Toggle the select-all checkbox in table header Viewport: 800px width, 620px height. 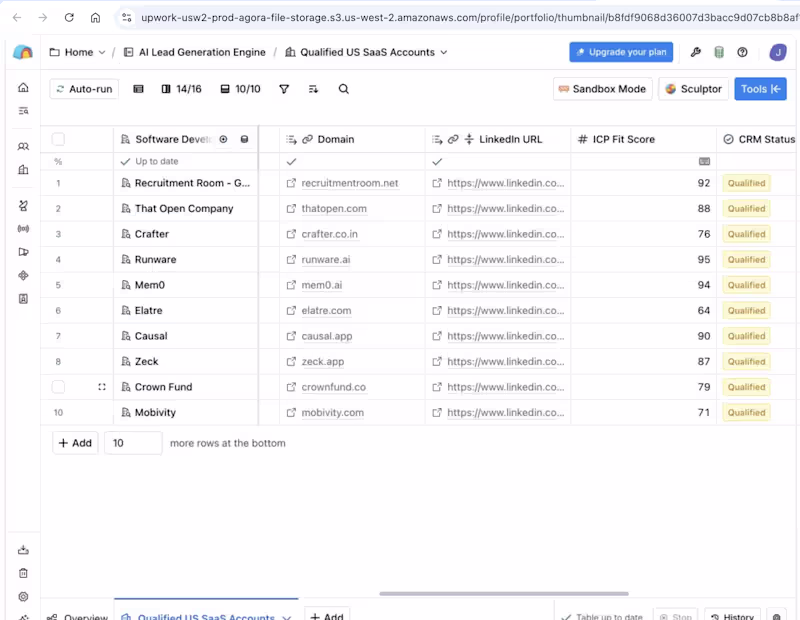click(58, 139)
